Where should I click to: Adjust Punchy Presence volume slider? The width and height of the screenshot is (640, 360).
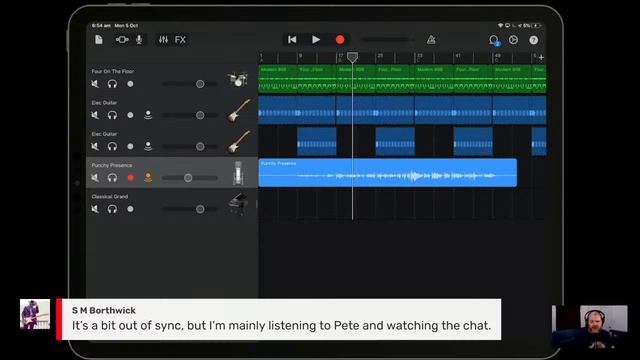pos(190,178)
